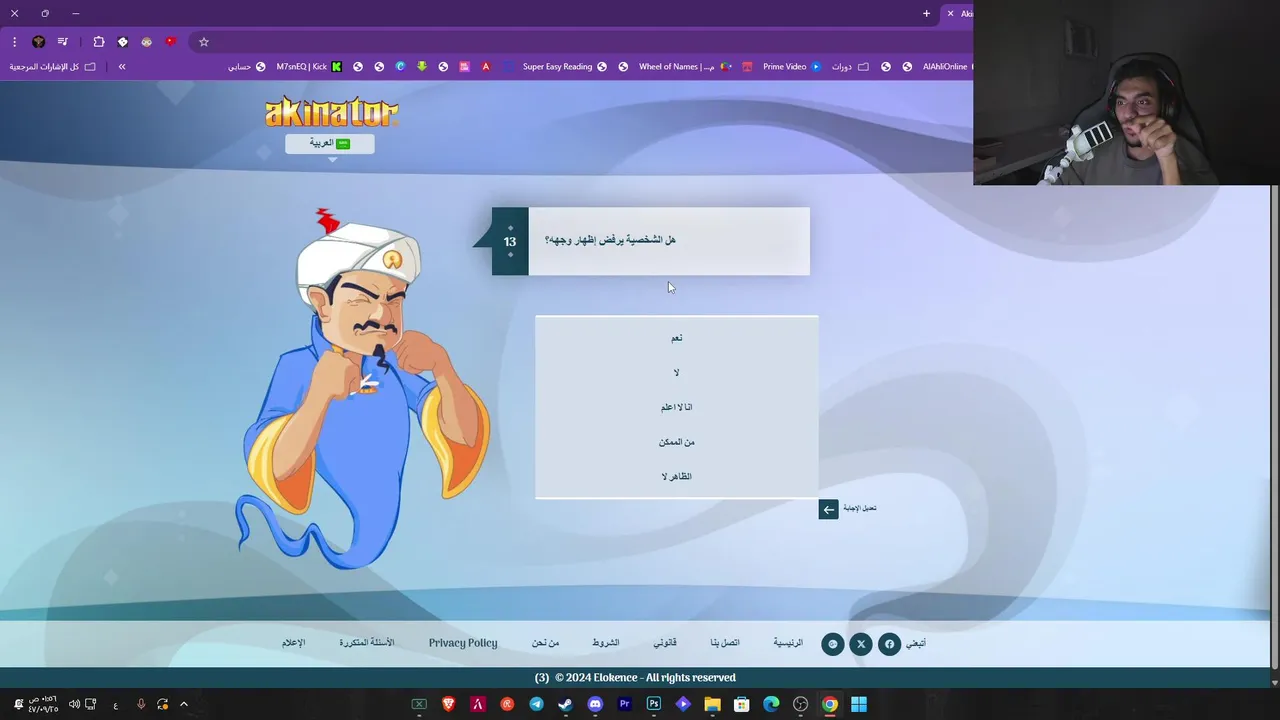Open the اتصل بنا footer link
The image size is (1280, 720).
click(x=725, y=643)
